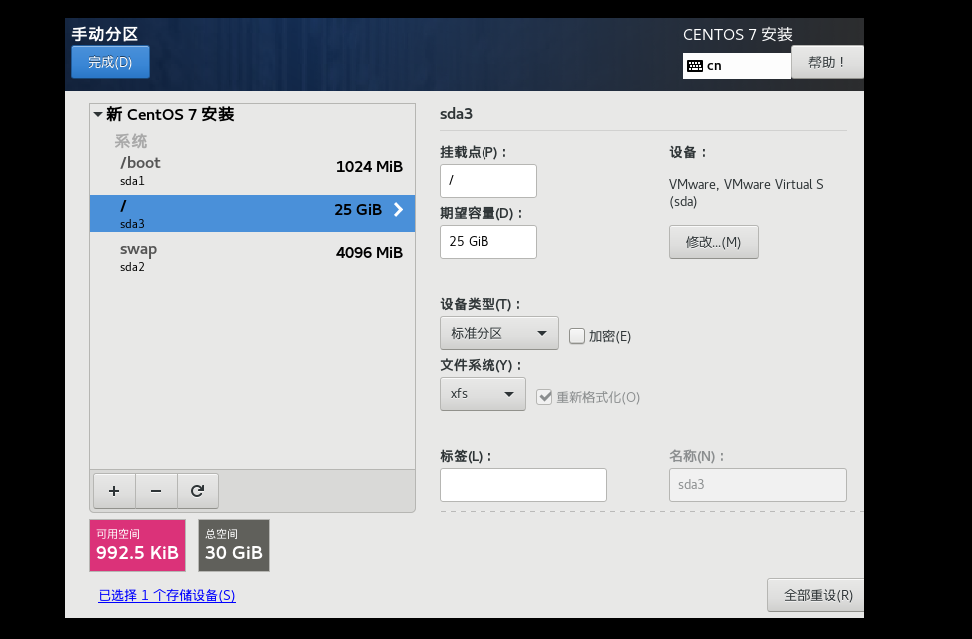This screenshot has height=639, width=972.
Task: Collapse the 新 CentOS 7 安装 tree
Action: (x=98, y=114)
